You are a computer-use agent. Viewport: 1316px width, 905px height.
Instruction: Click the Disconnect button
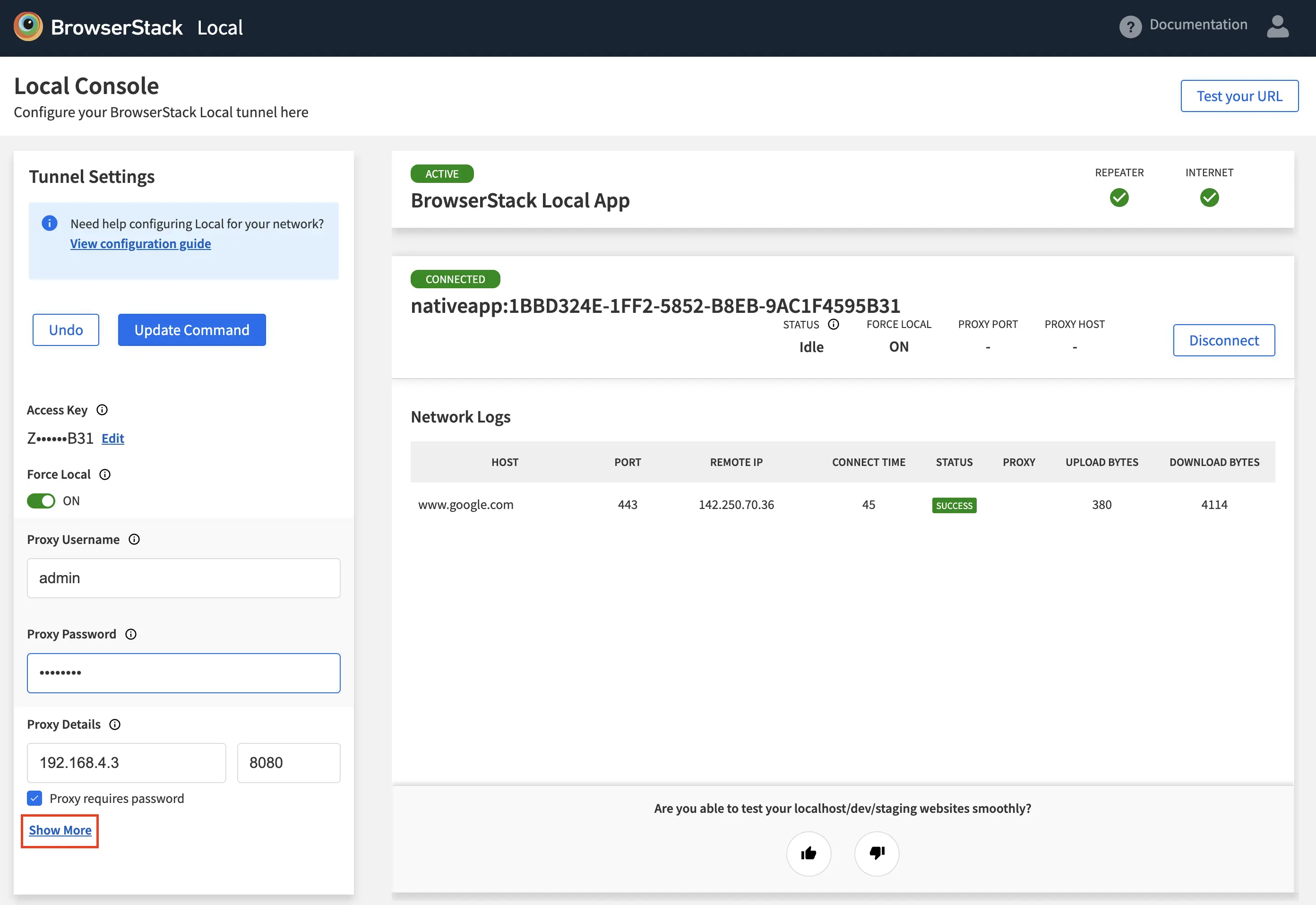[x=1223, y=340]
